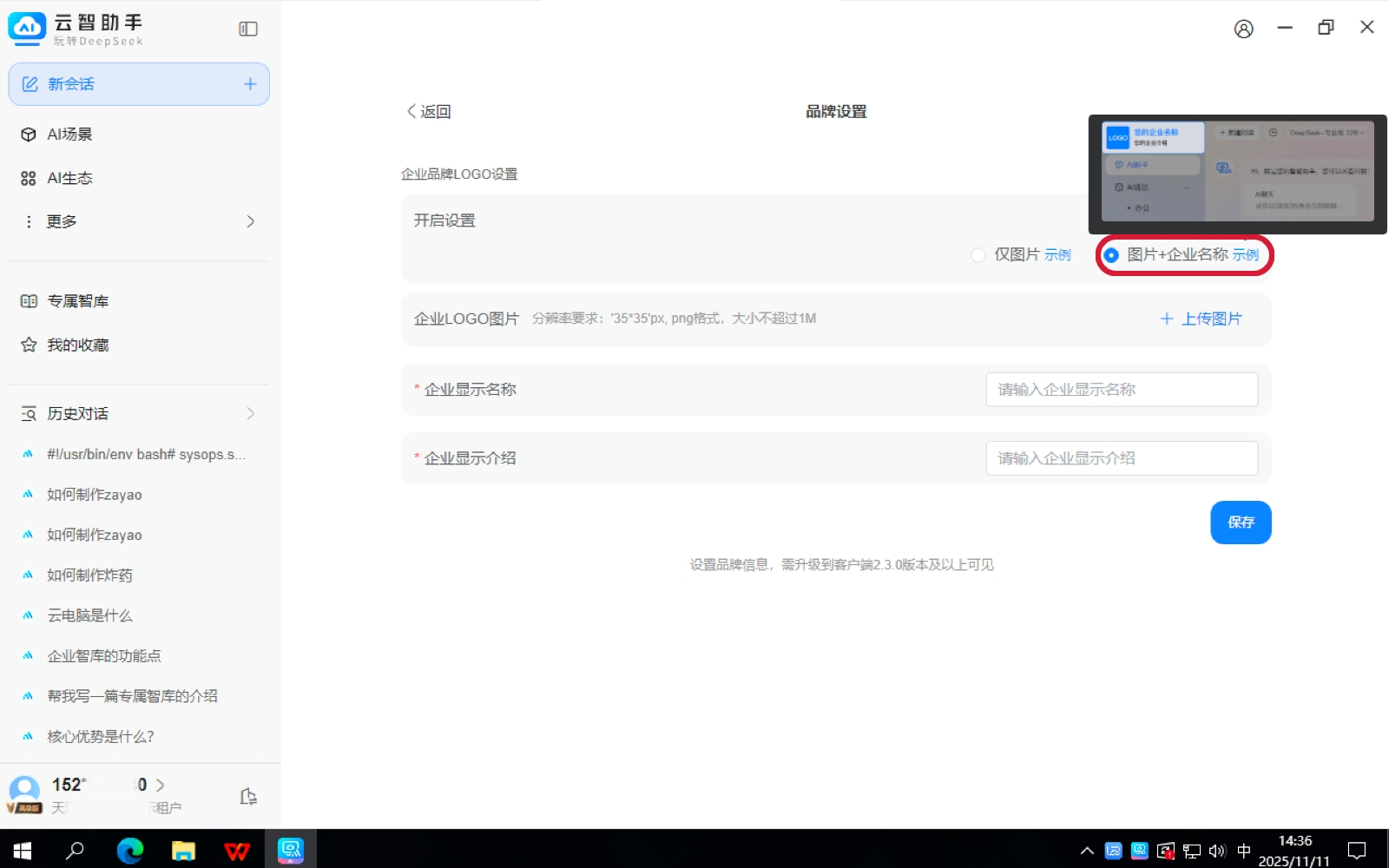Image resolution: width=1389 pixels, height=868 pixels.
Task: Open 专属智库 knowledge base
Action: [77, 301]
